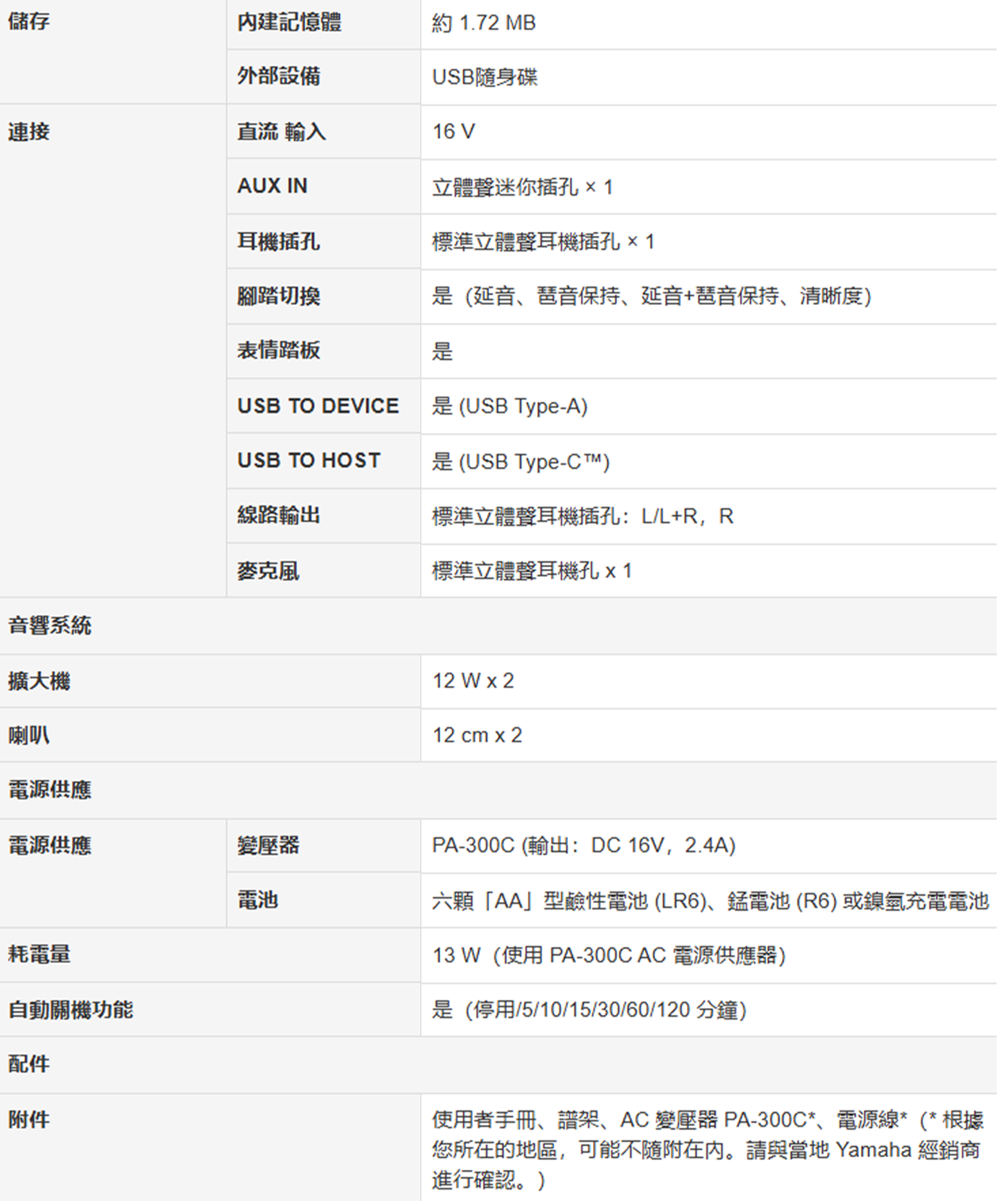This screenshot has height=1204, width=997.
Task: Click the 線路輸出 row label
Action: click(278, 515)
